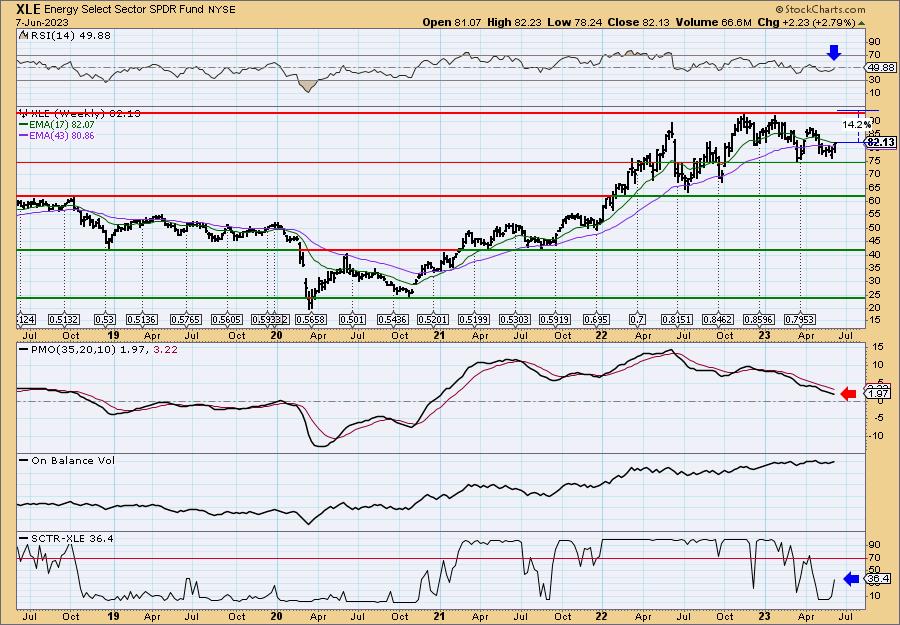Click the 0.7953 ratio value

click(800, 319)
